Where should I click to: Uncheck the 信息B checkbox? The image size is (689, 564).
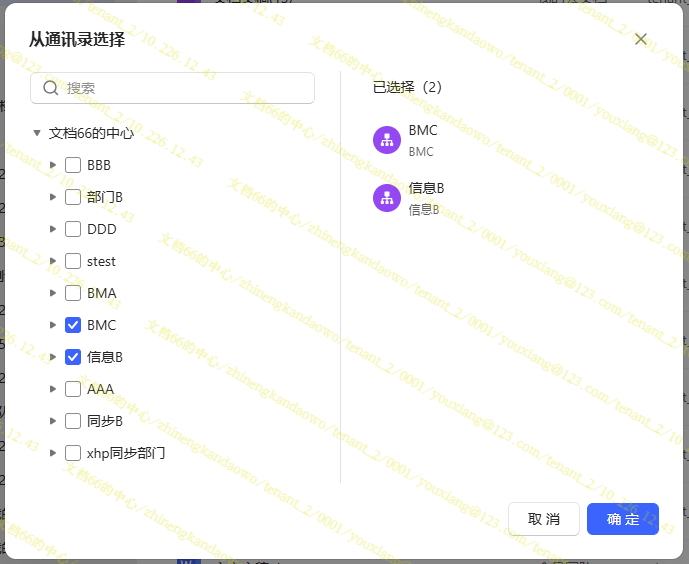(73, 357)
